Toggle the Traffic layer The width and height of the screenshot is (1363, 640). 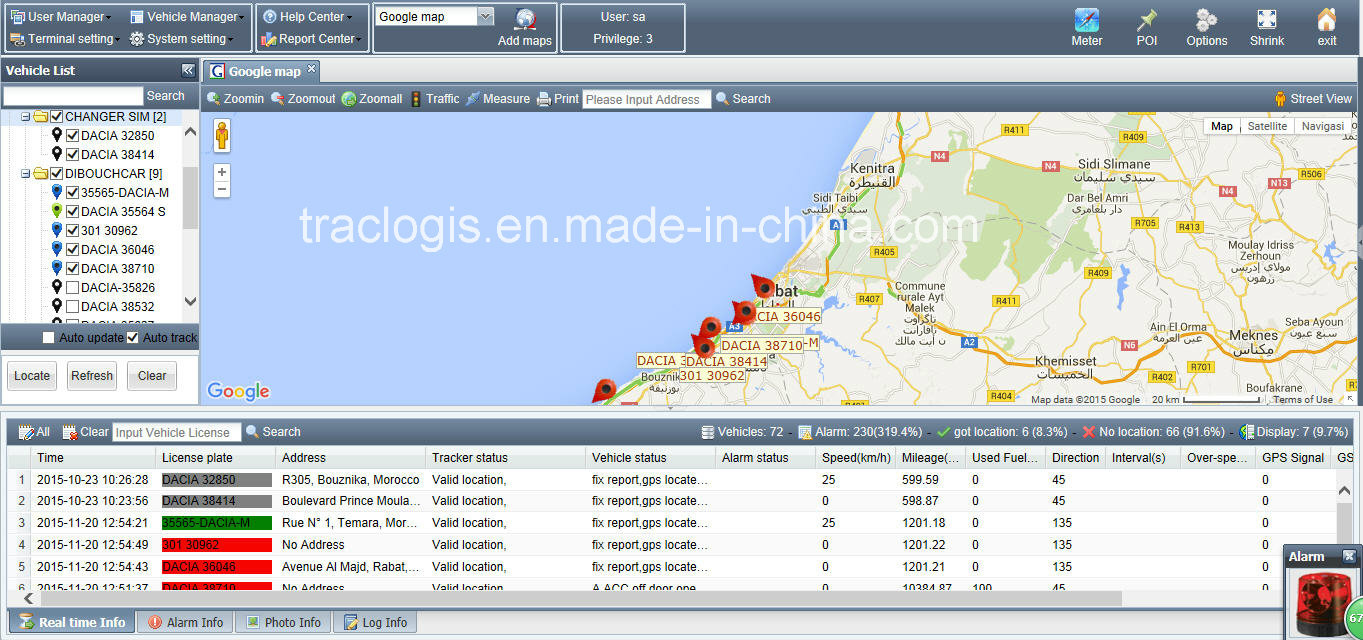[434, 99]
